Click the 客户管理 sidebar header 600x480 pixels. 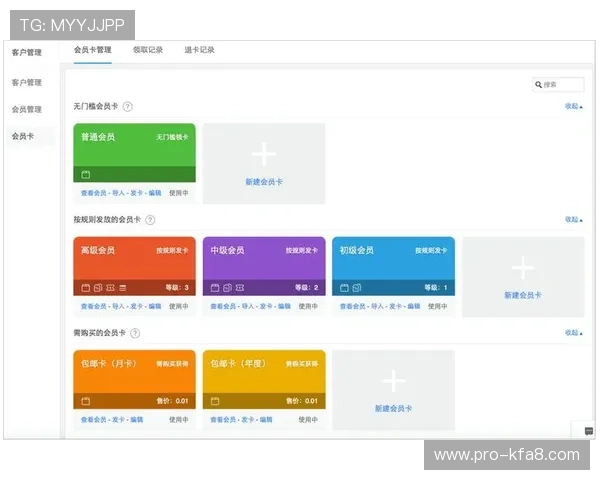pyautogui.click(x=26, y=52)
